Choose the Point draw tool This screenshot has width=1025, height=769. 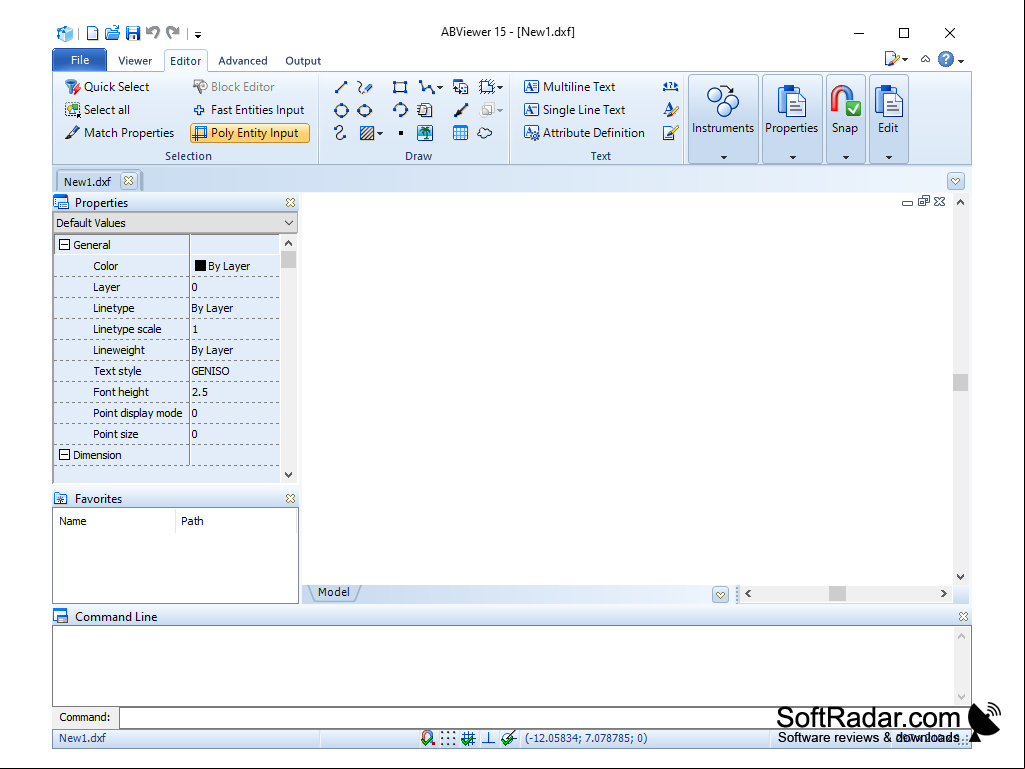pyautogui.click(x=401, y=133)
